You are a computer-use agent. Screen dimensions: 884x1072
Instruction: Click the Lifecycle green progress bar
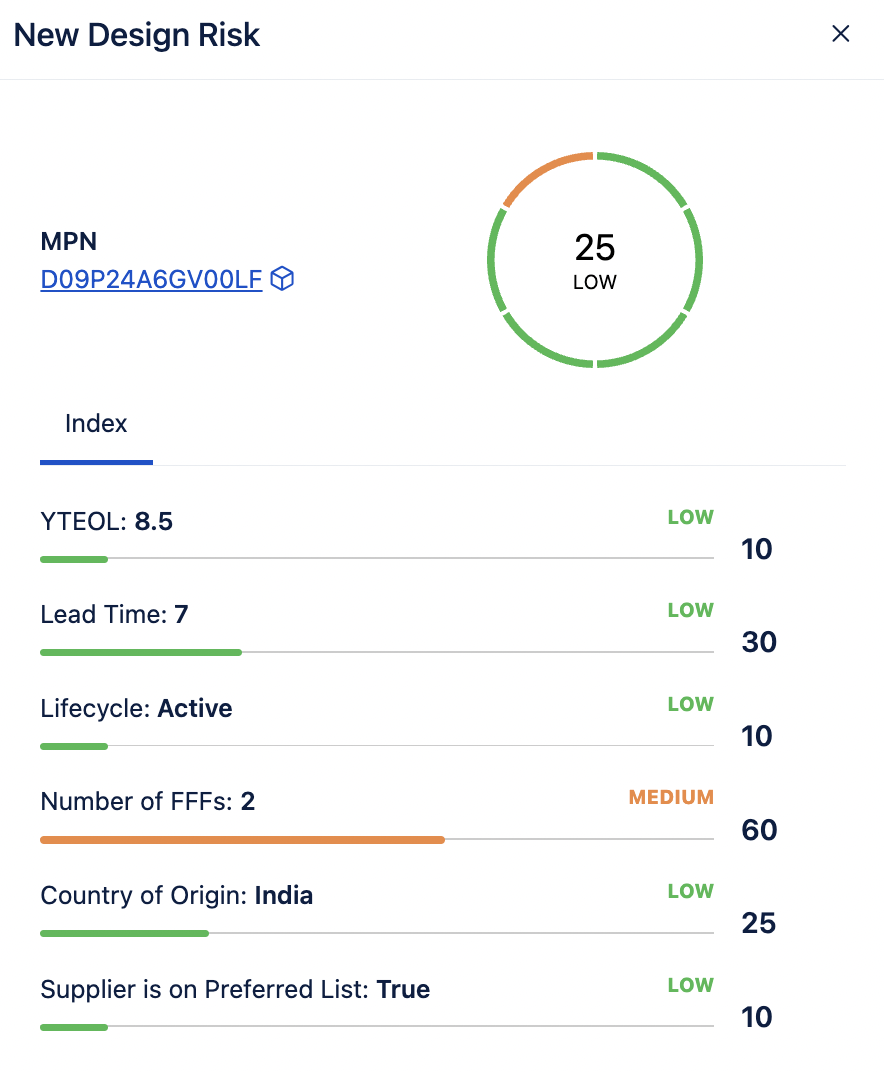tap(74, 746)
